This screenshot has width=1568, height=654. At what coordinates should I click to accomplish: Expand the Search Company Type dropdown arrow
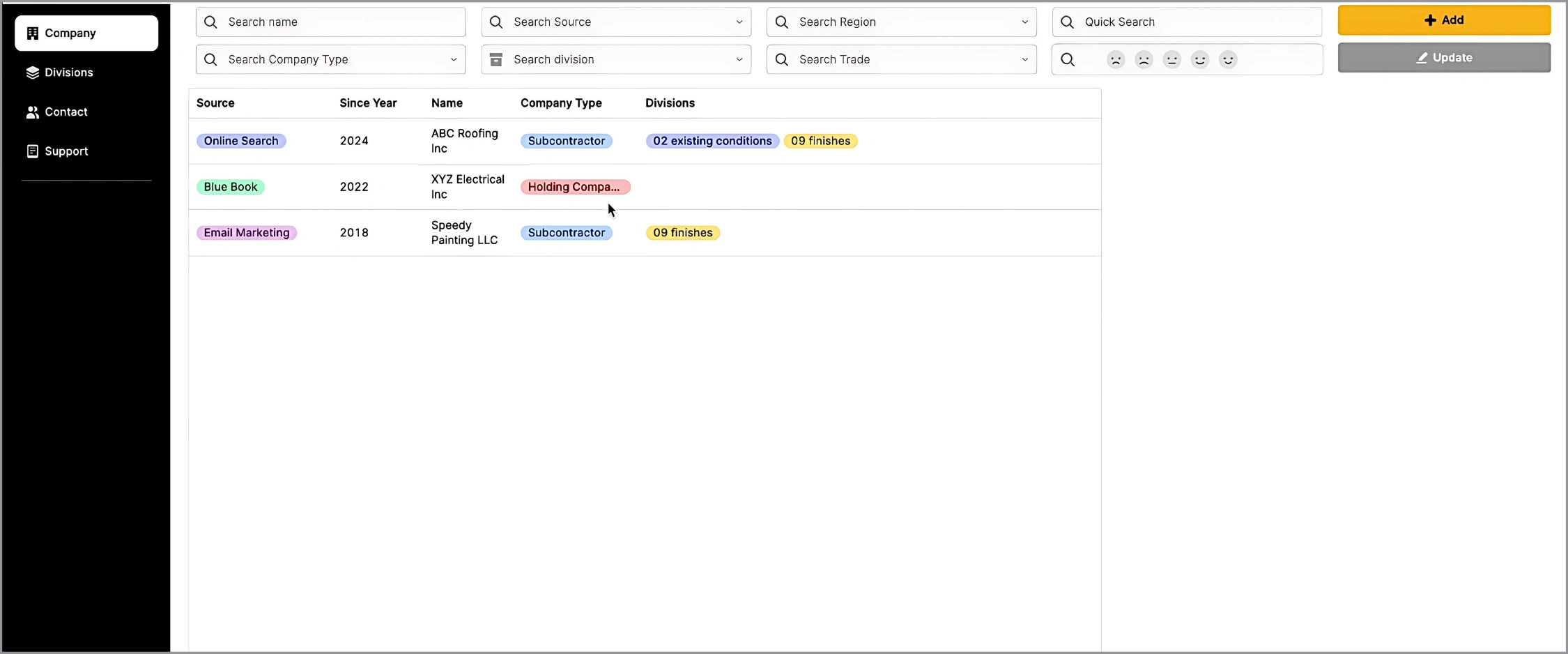click(454, 60)
